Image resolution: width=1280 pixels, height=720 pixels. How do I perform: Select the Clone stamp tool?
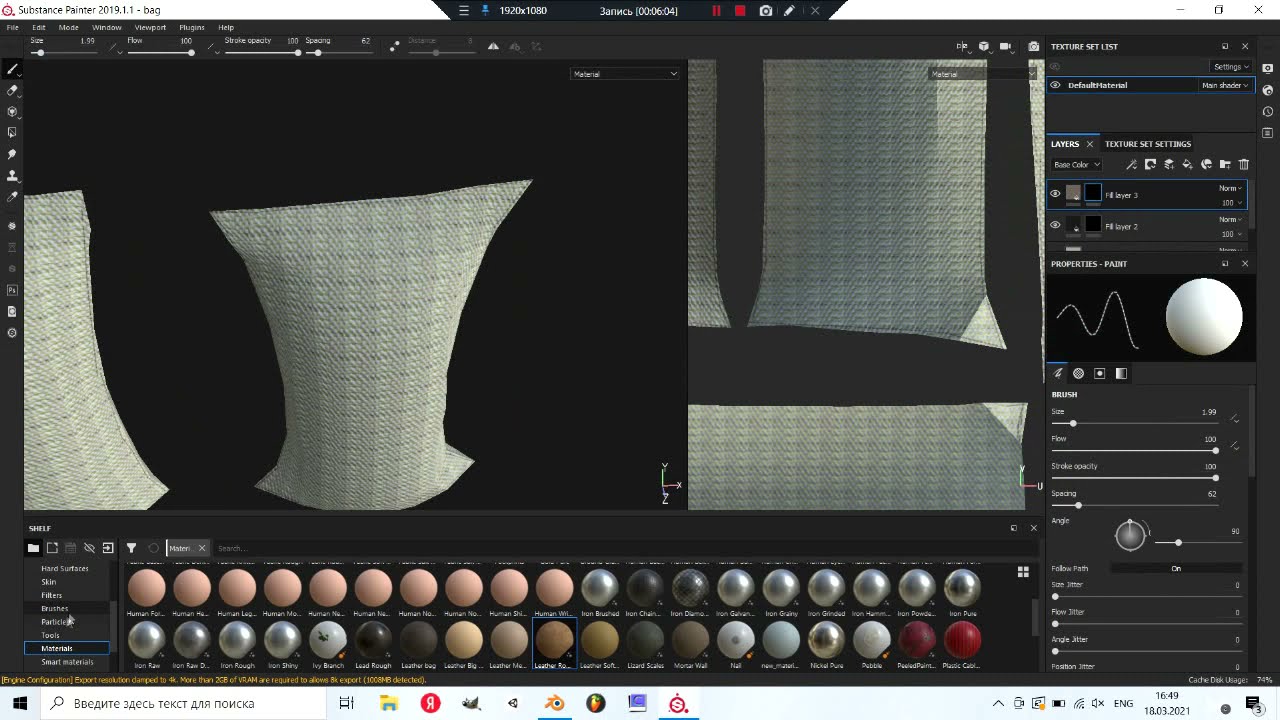pos(12,176)
